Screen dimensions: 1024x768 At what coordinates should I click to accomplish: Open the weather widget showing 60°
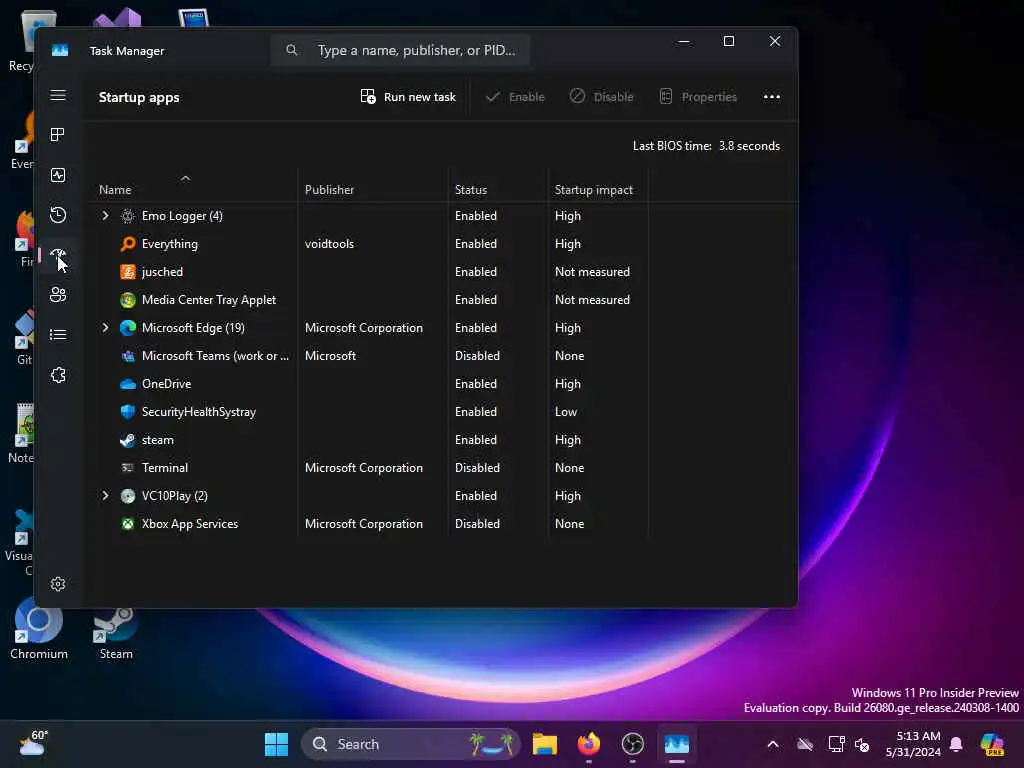point(34,744)
